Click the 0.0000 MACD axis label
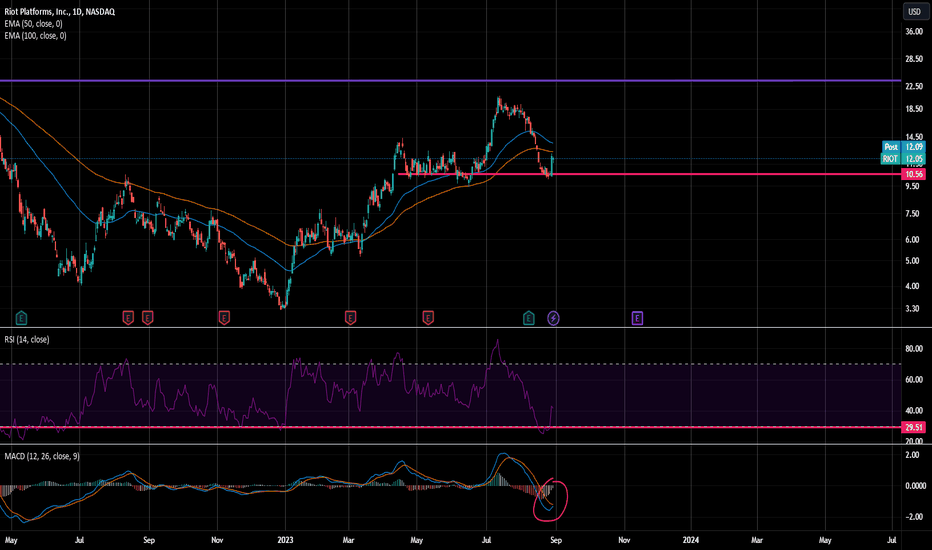932x550 pixels. (x=915, y=486)
